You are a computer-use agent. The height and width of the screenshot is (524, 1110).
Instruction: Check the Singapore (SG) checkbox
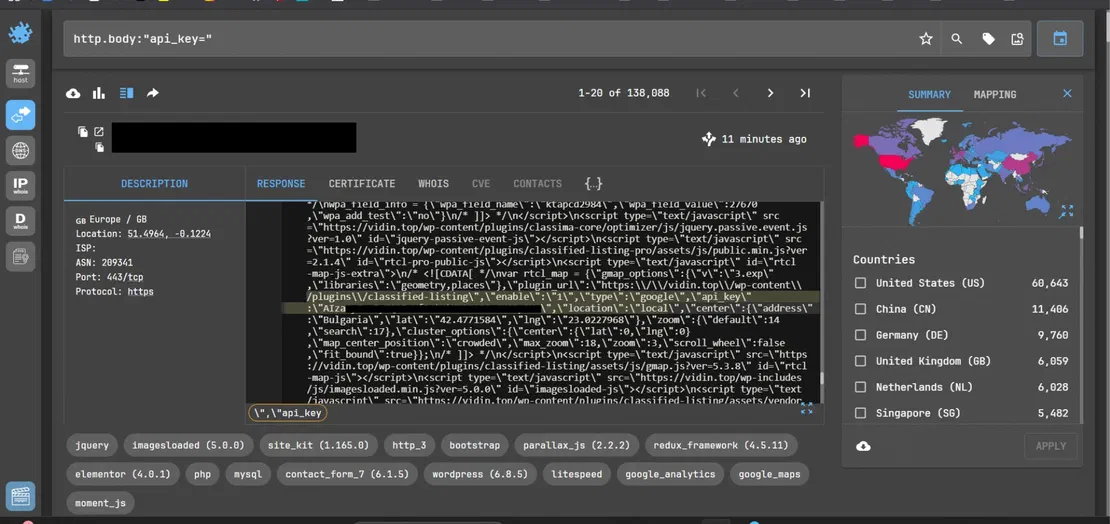pyautogui.click(x=860, y=413)
